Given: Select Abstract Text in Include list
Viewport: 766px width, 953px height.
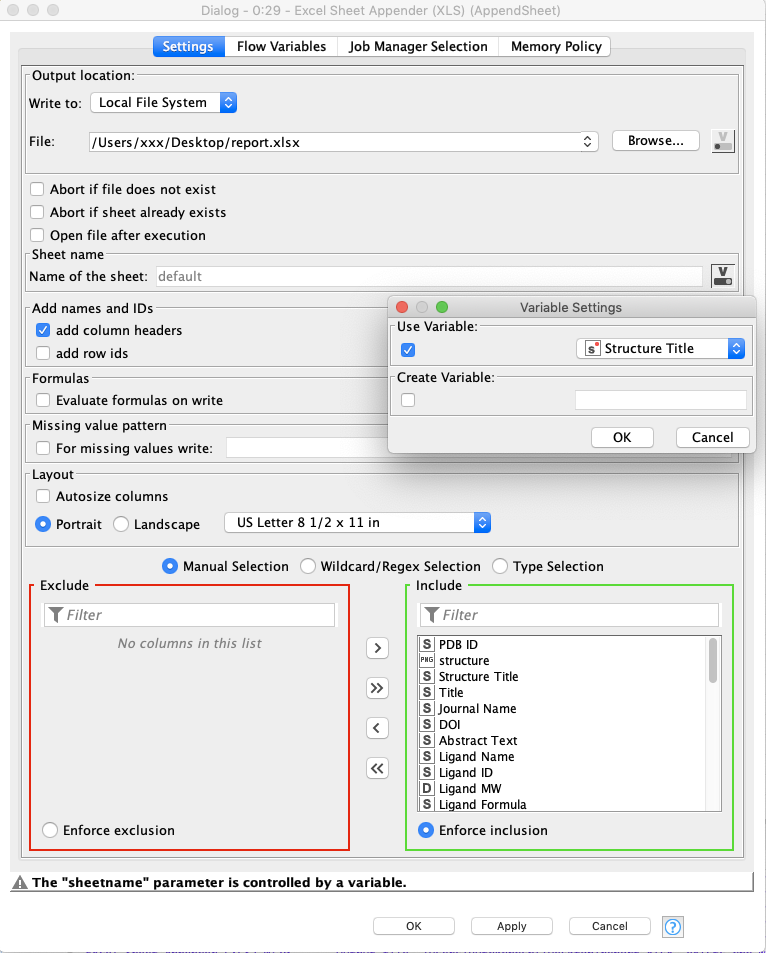Looking at the screenshot, I should (478, 740).
